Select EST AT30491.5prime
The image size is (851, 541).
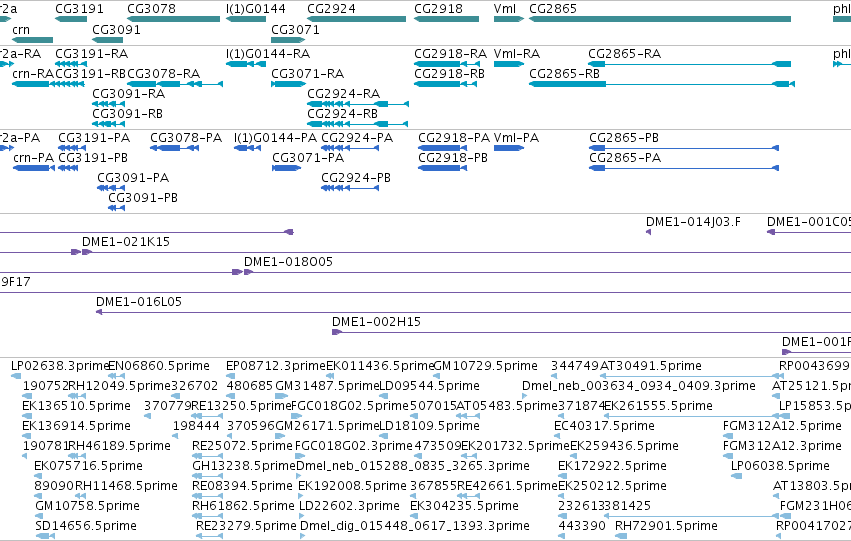pyautogui.click(x=651, y=366)
